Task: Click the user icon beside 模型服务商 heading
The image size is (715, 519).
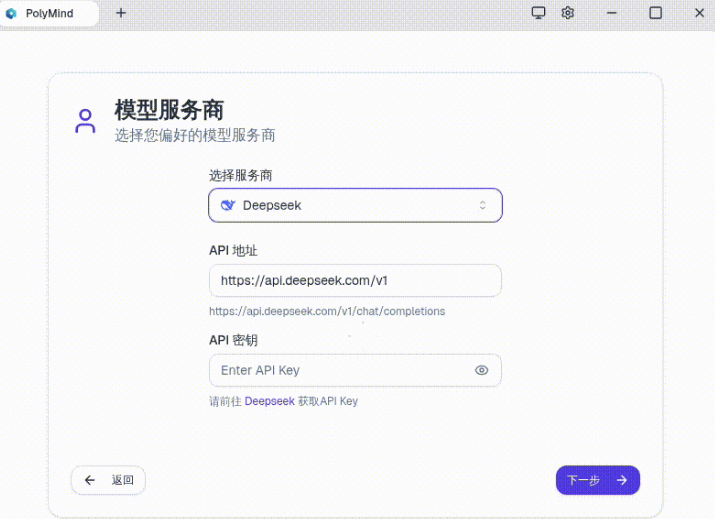Action: [x=85, y=121]
